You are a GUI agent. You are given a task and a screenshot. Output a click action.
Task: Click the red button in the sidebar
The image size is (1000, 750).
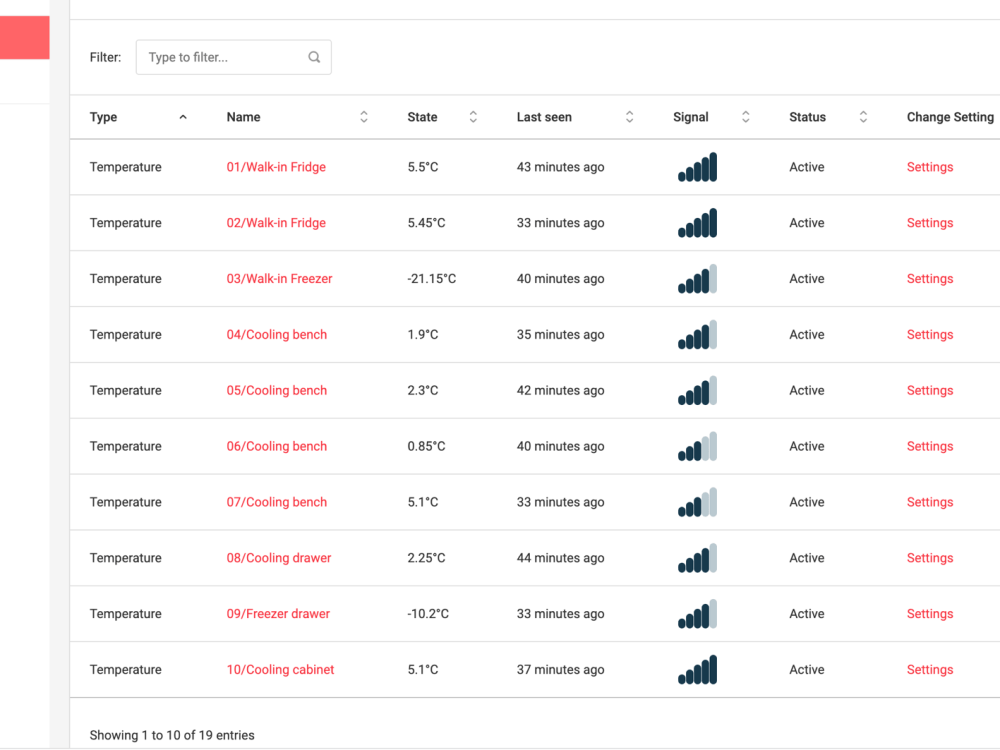point(24,38)
